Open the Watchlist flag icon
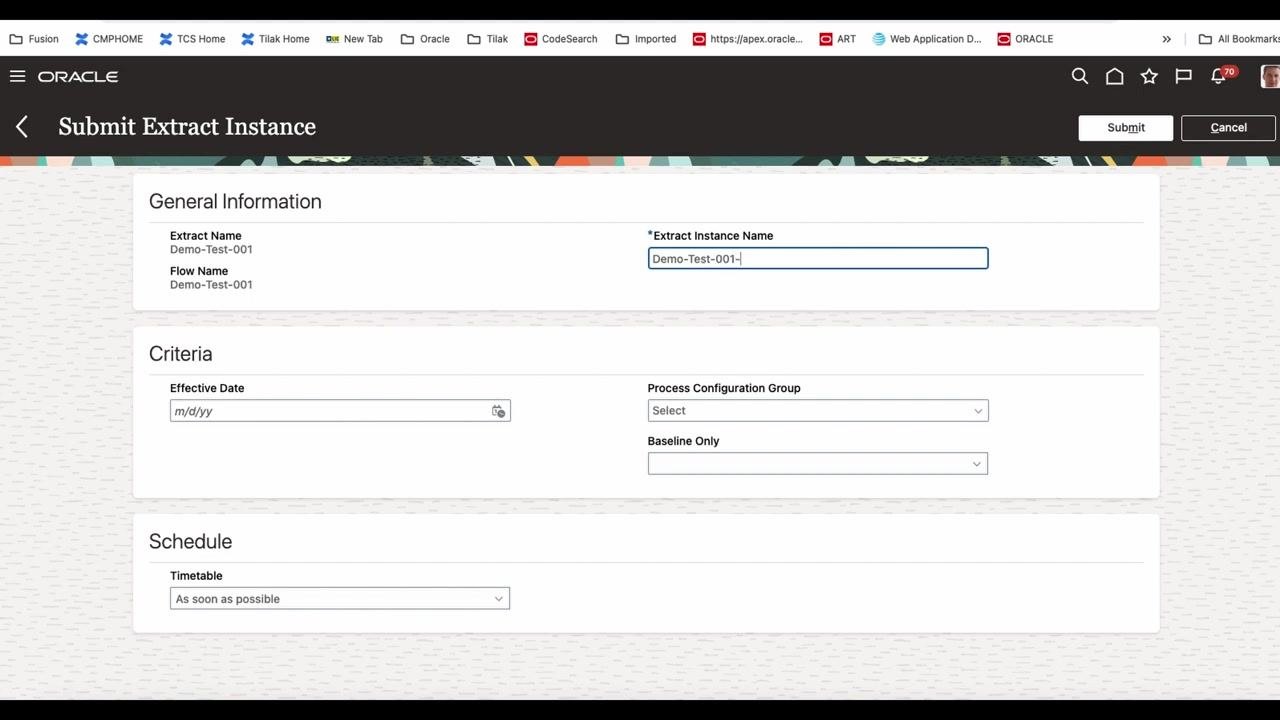This screenshot has width=1280, height=720. pyautogui.click(x=1184, y=76)
